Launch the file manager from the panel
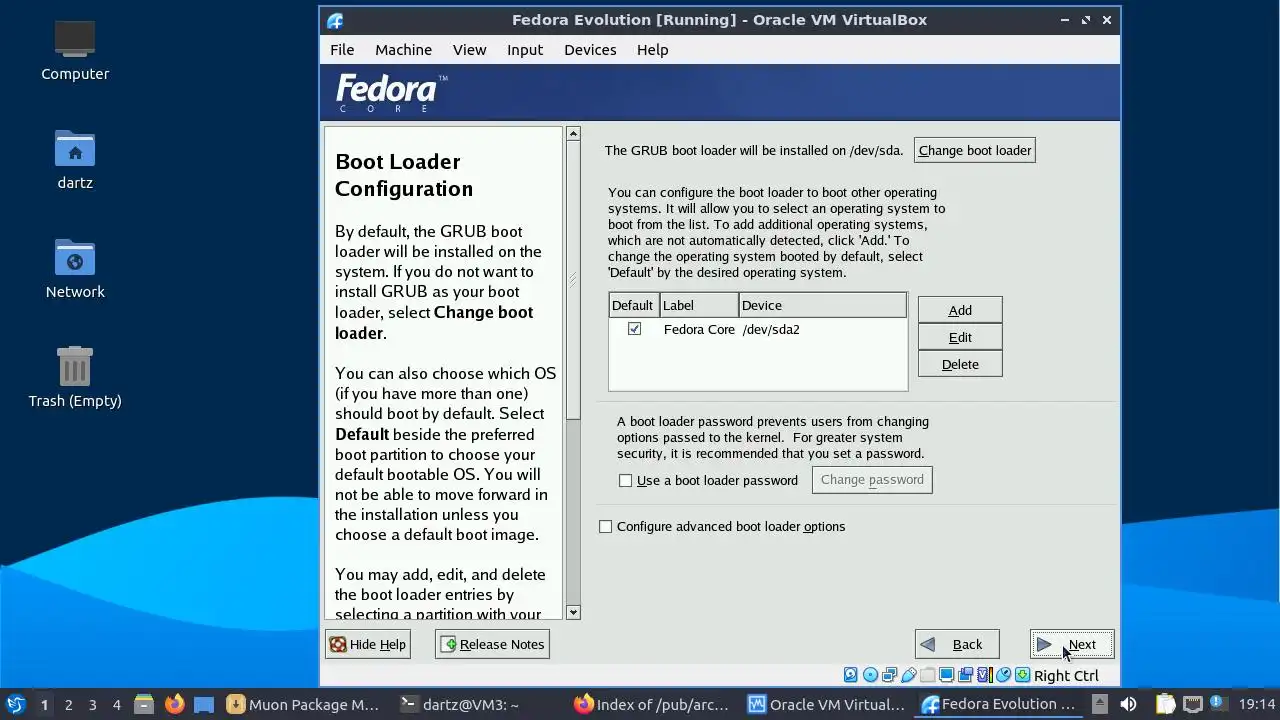Viewport: 1280px width, 720px height. [143, 704]
